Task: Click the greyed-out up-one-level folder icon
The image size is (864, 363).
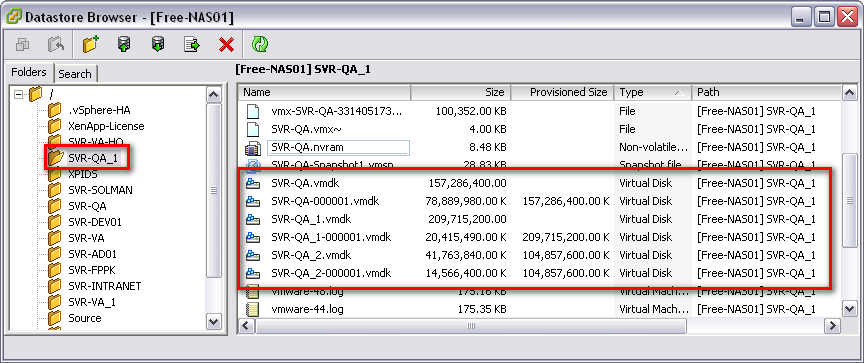Action: click(56, 45)
